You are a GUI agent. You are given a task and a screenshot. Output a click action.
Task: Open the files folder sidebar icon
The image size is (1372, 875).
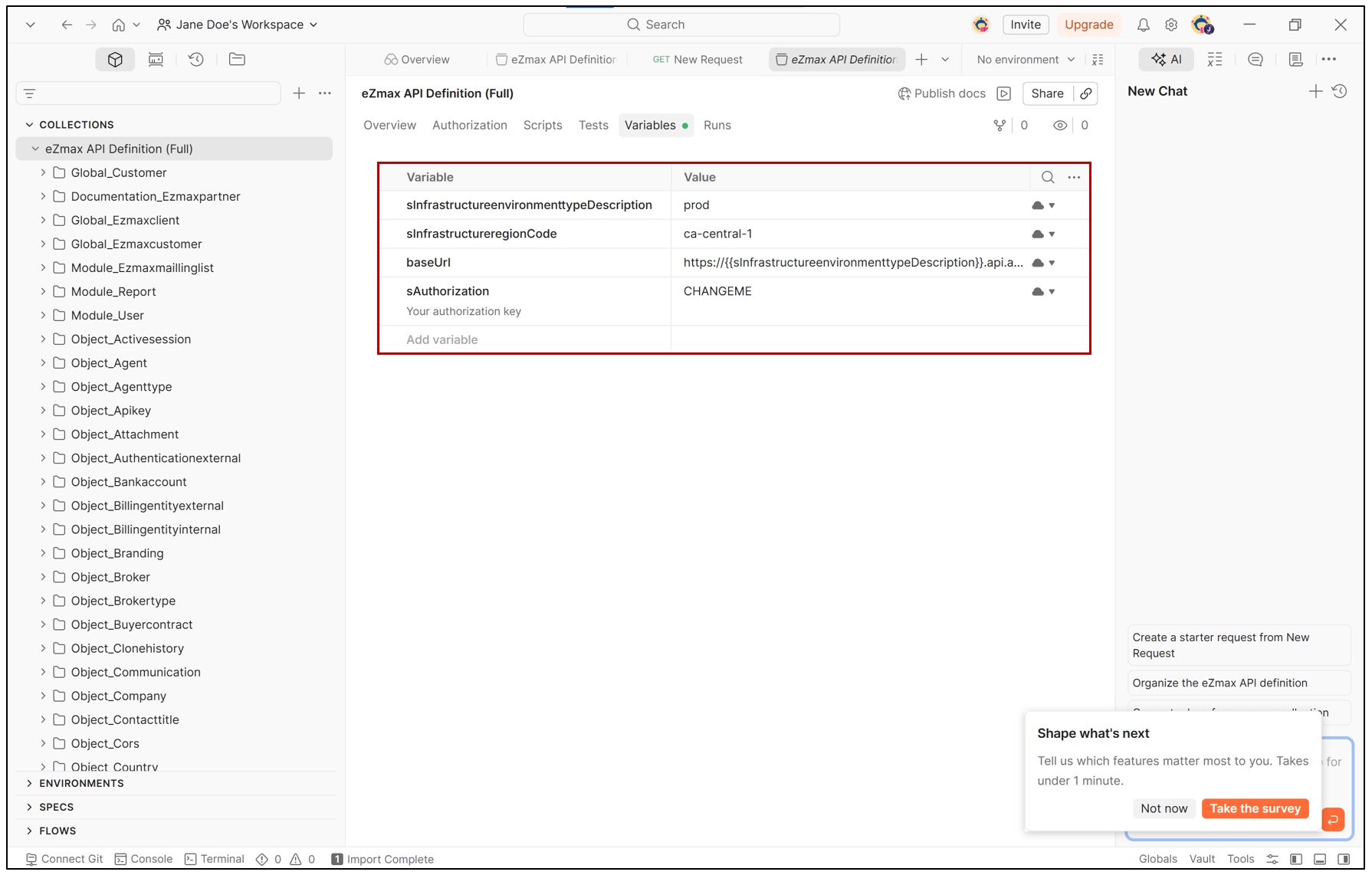[x=237, y=59]
